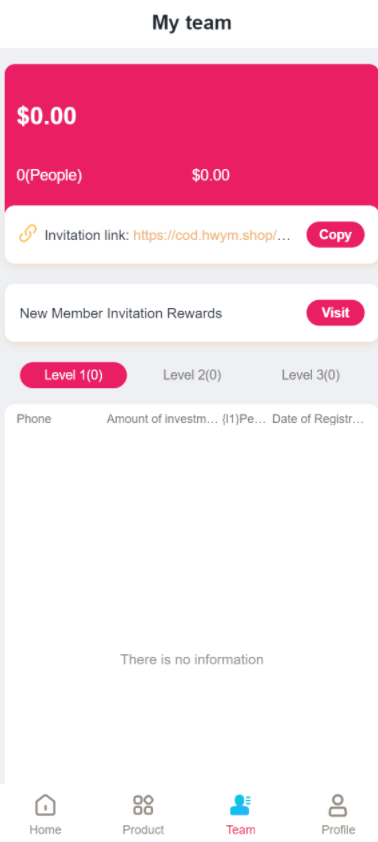The width and height of the screenshot is (378, 842).
Task: Open the Home tab icon
Action: point(45,805)
